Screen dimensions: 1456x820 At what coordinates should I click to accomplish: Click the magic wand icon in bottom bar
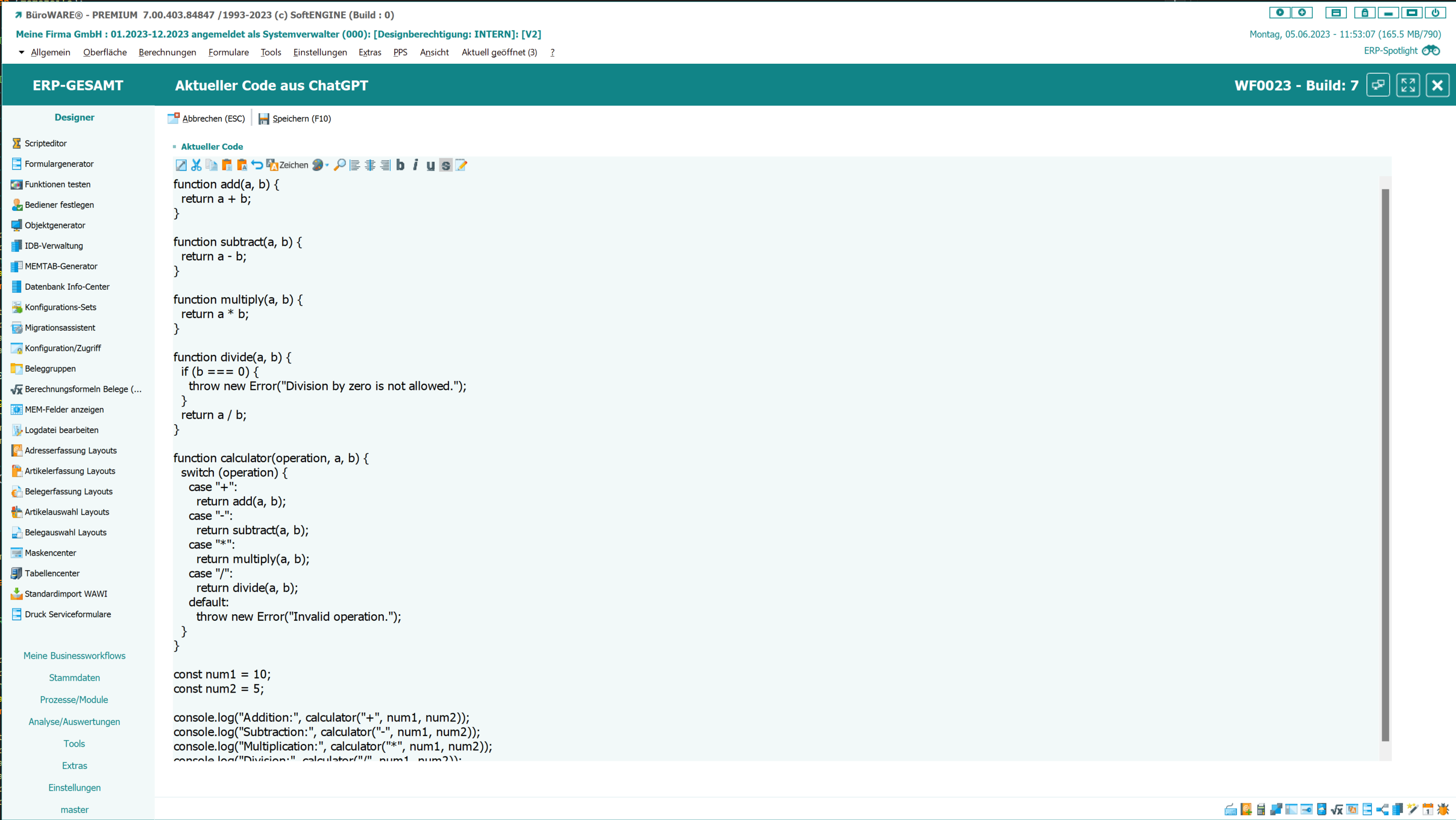[1413, 809]
